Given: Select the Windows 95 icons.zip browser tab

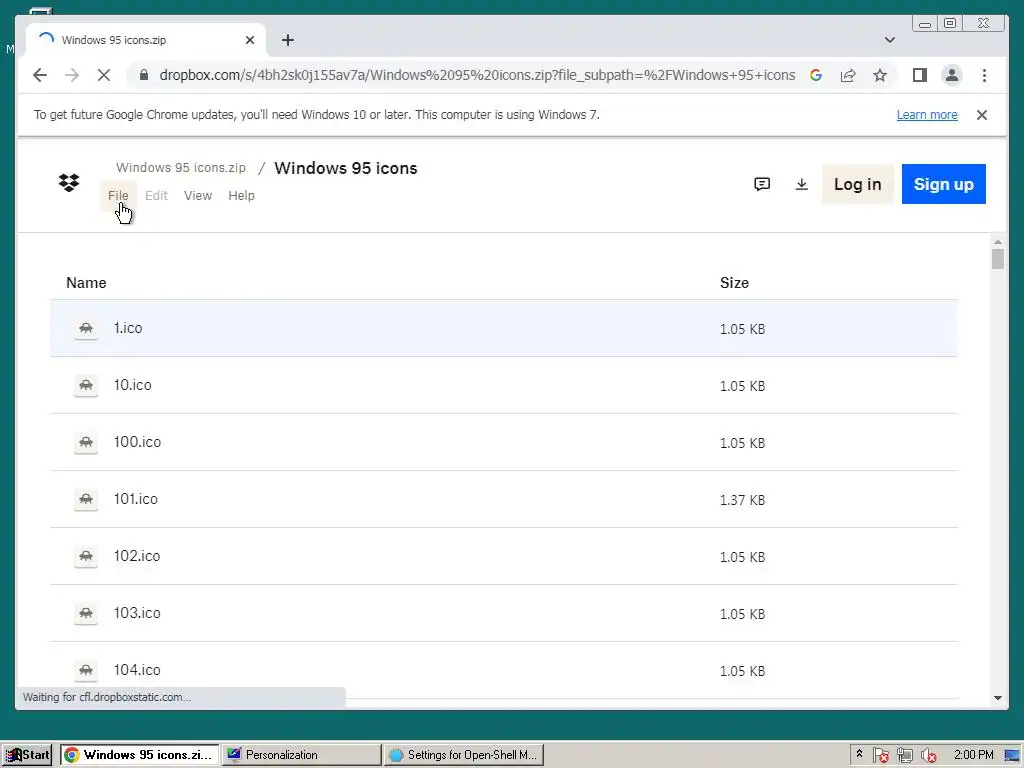Looking at the screenshot, I should coord(146,40).
